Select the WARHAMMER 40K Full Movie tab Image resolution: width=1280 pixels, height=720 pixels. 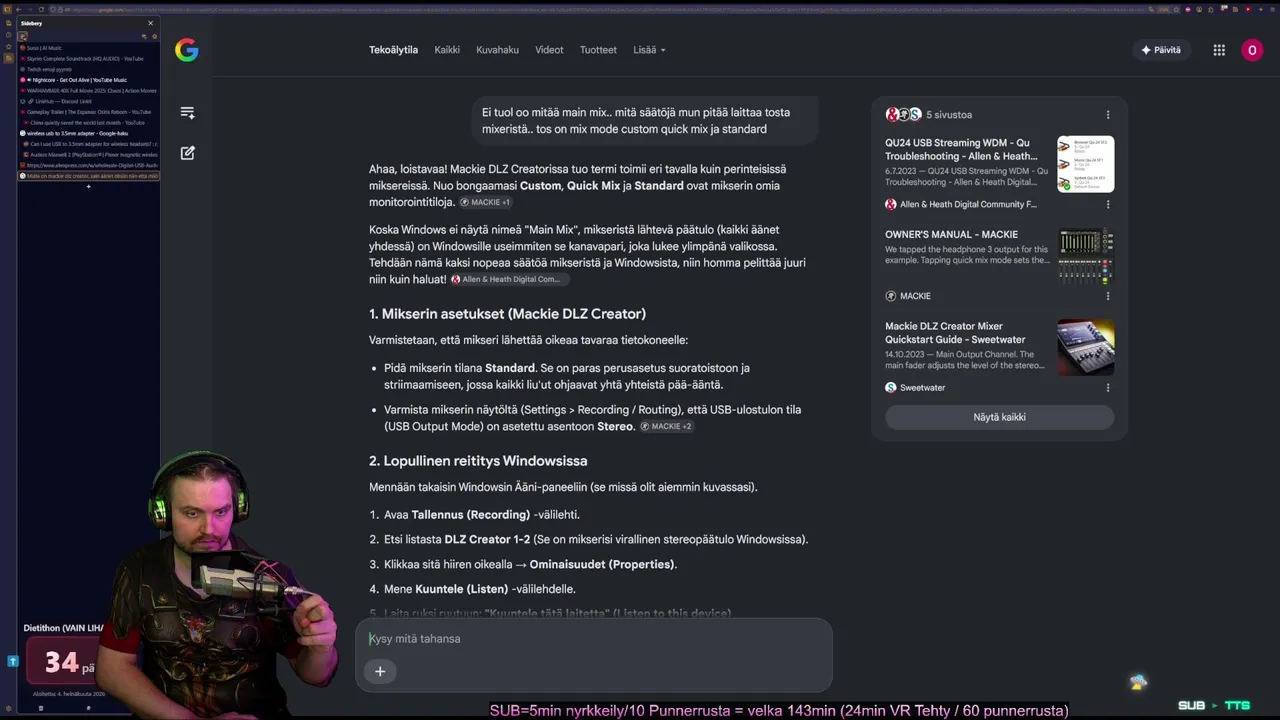pyautogui.click(x=88, y=91)
